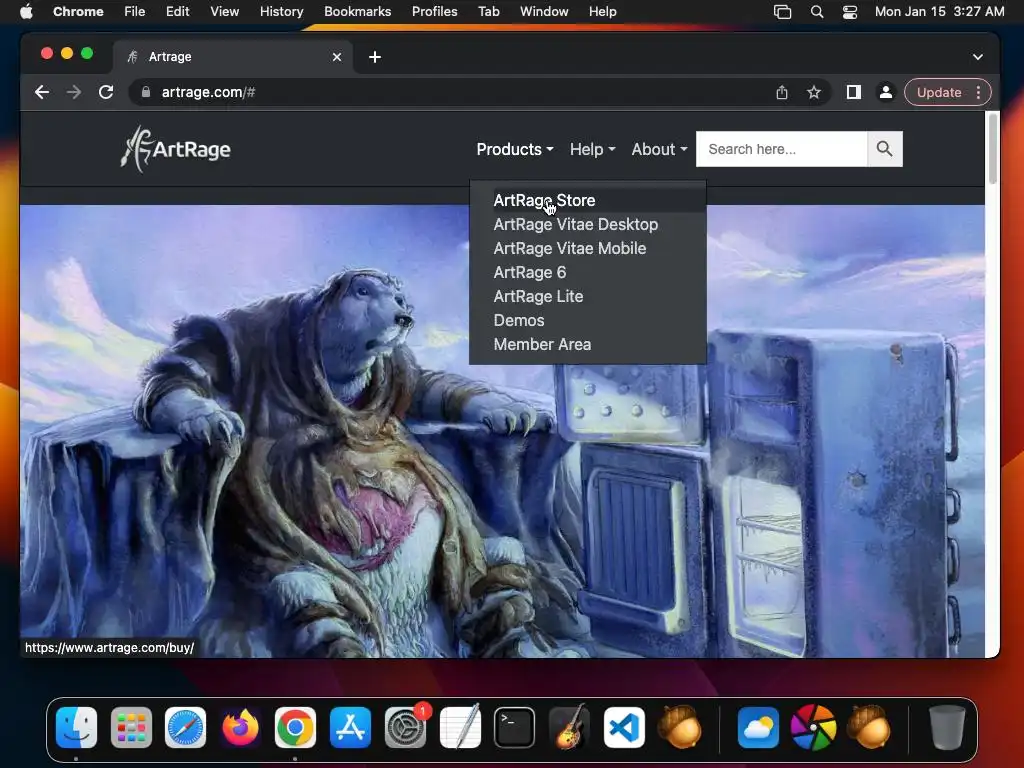Collapse the Products dropdown menu
Screen dimensions: 1024x768
click(515, 149)
